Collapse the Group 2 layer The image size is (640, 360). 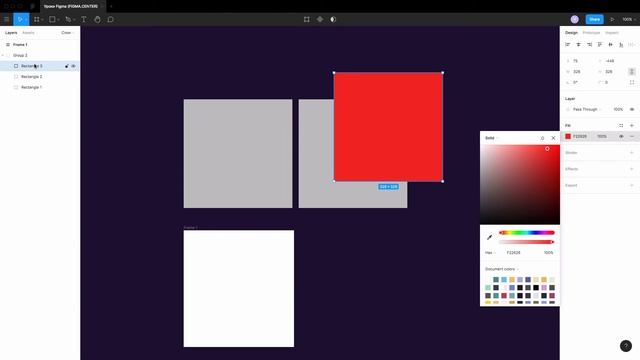[3, 55]
